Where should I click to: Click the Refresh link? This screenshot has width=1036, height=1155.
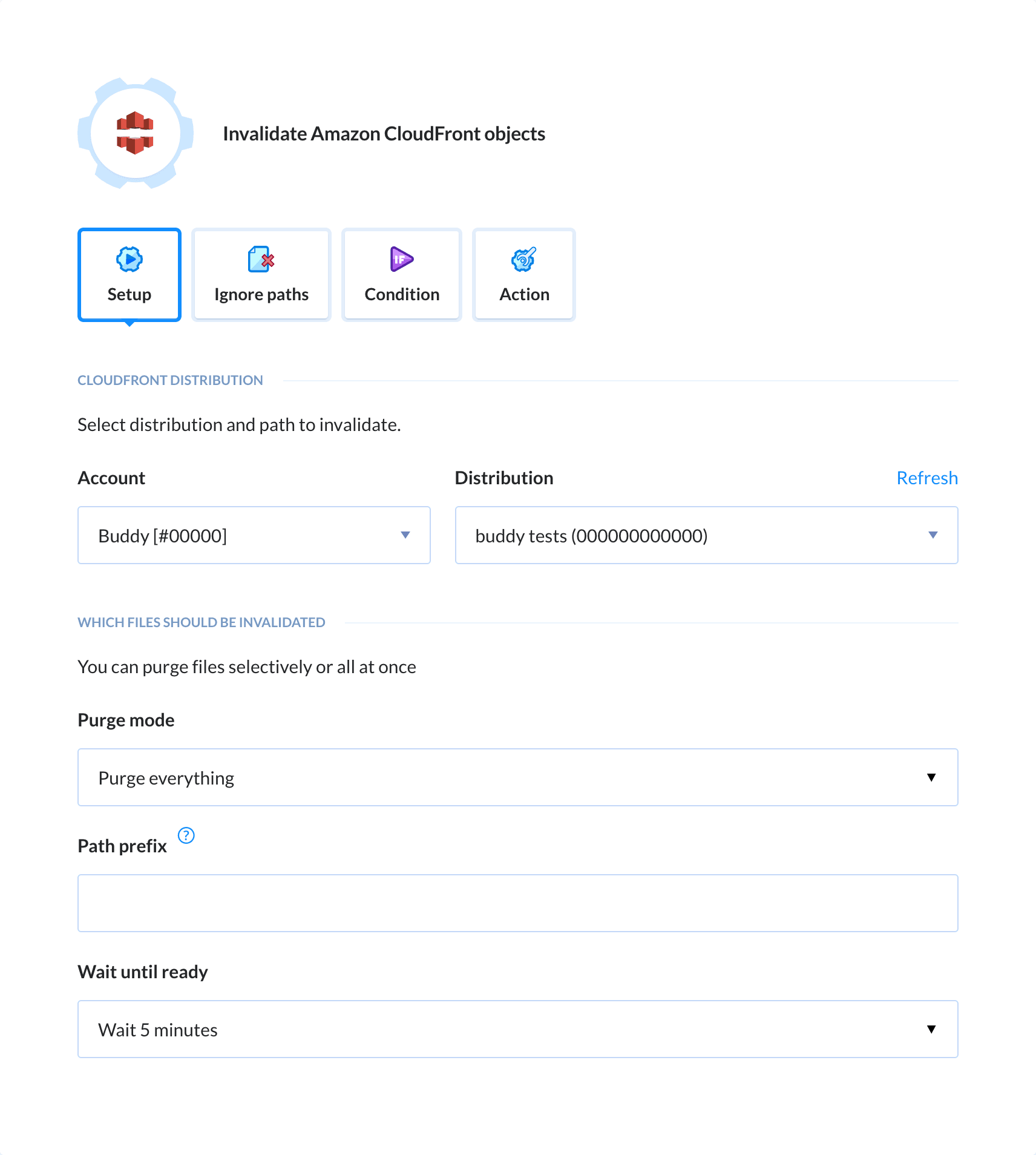[x=927, y=478]
